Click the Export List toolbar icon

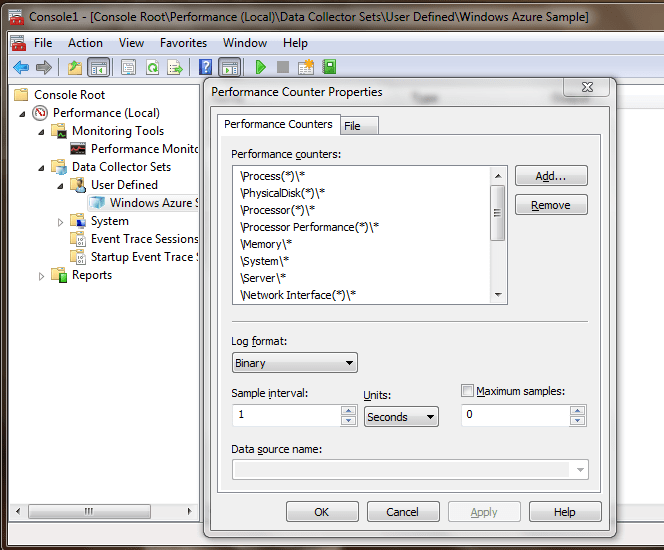175,67
